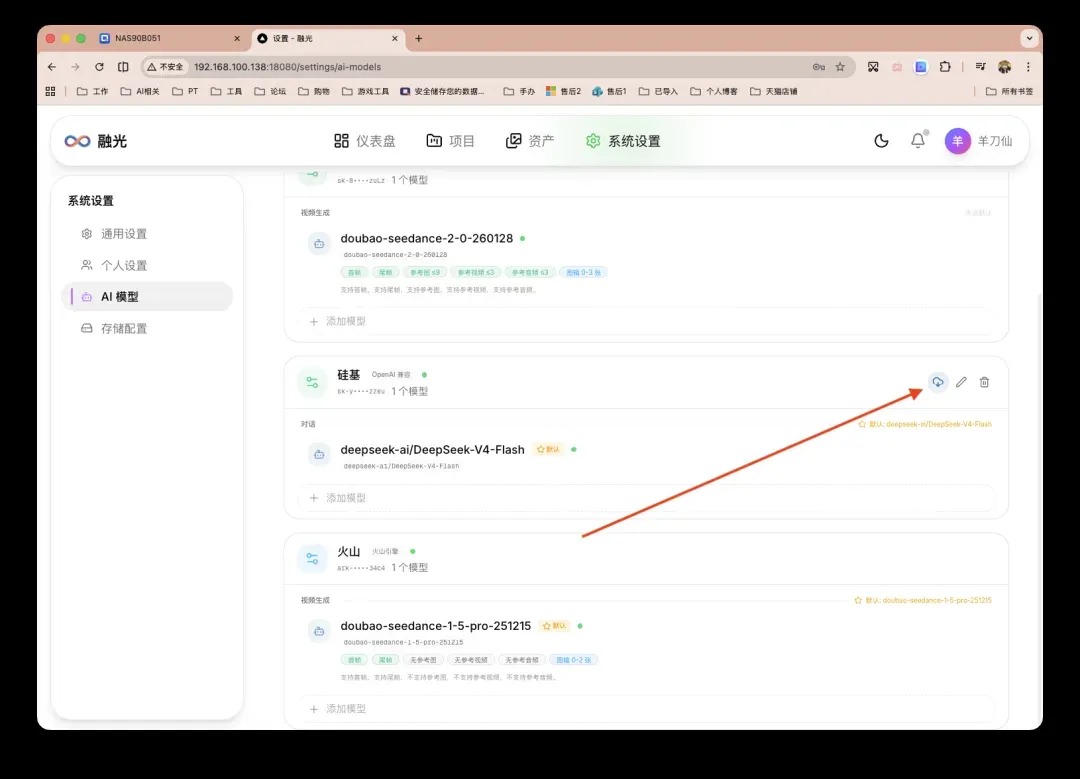Click the password key icon in address bar
Image resolution: width=1080 pixels, height=779 pixels.
pos(818,67)
